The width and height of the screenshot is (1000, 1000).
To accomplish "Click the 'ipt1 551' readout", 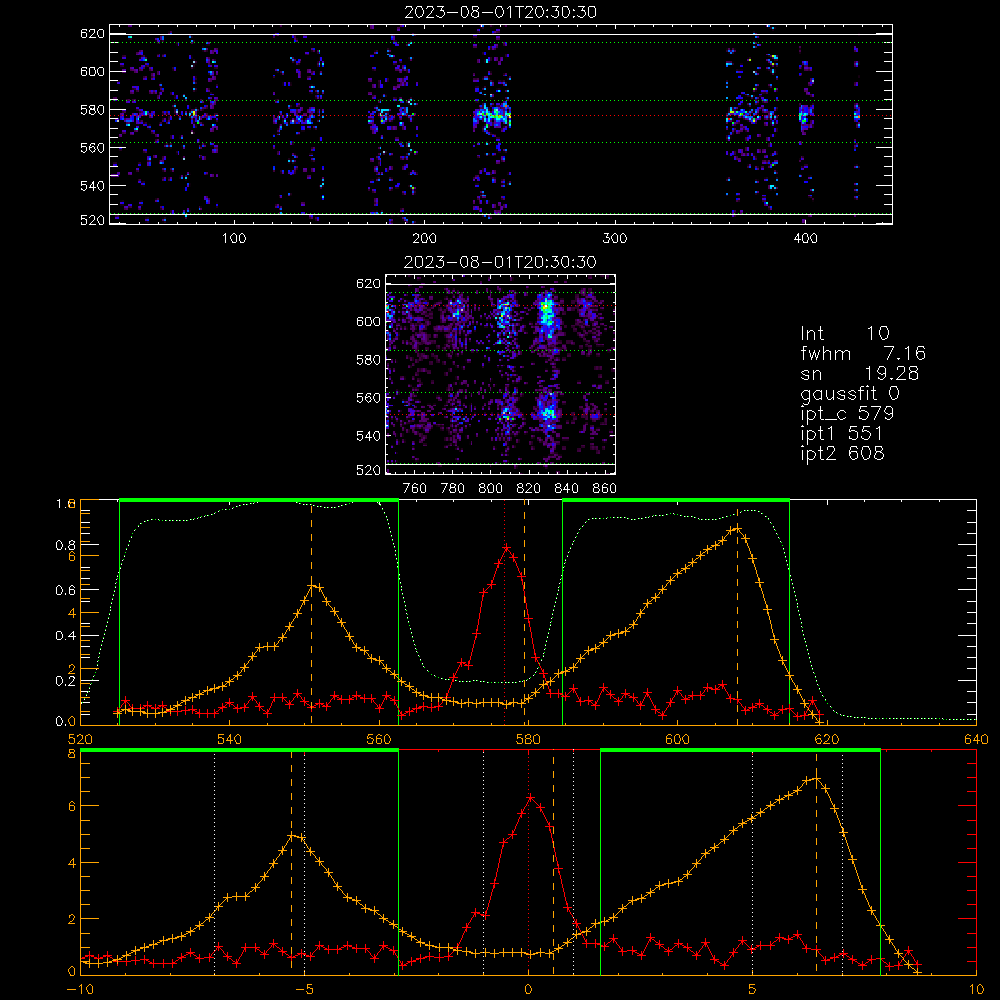I will [x=841, y=434].
